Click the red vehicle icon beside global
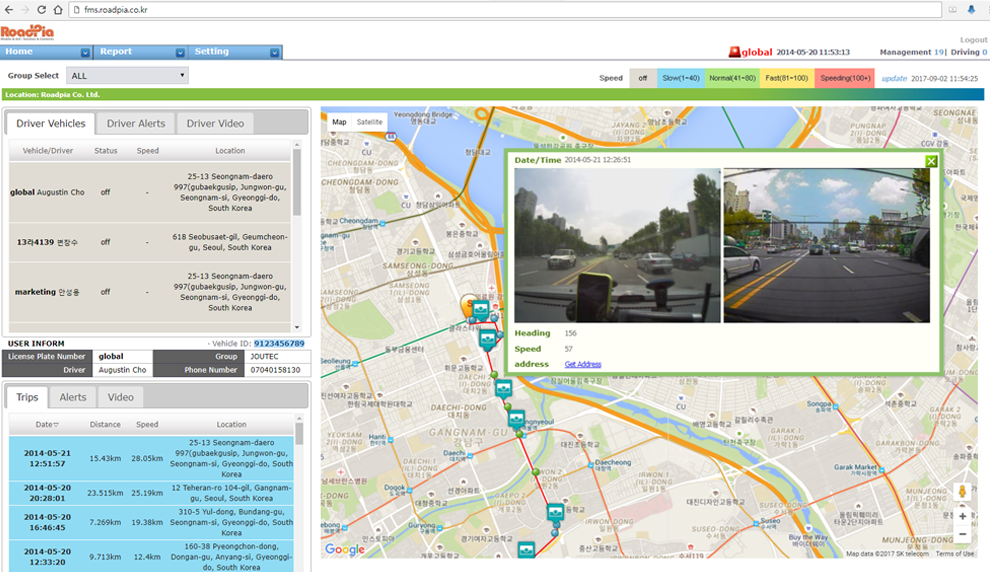The image size is (990, 572). tap(734, 52)
